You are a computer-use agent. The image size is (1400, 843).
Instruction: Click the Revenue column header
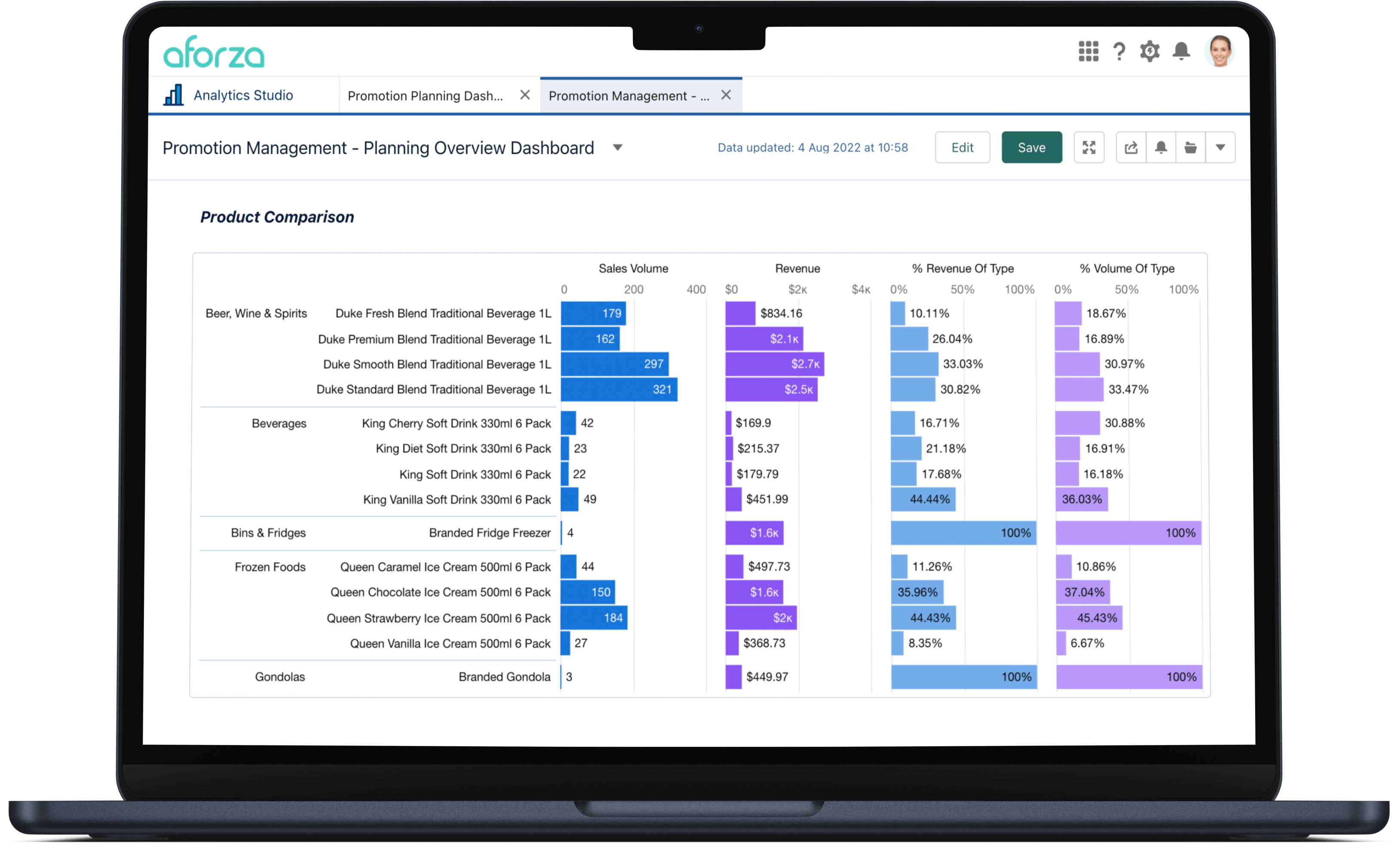click(x=798, y=268)
